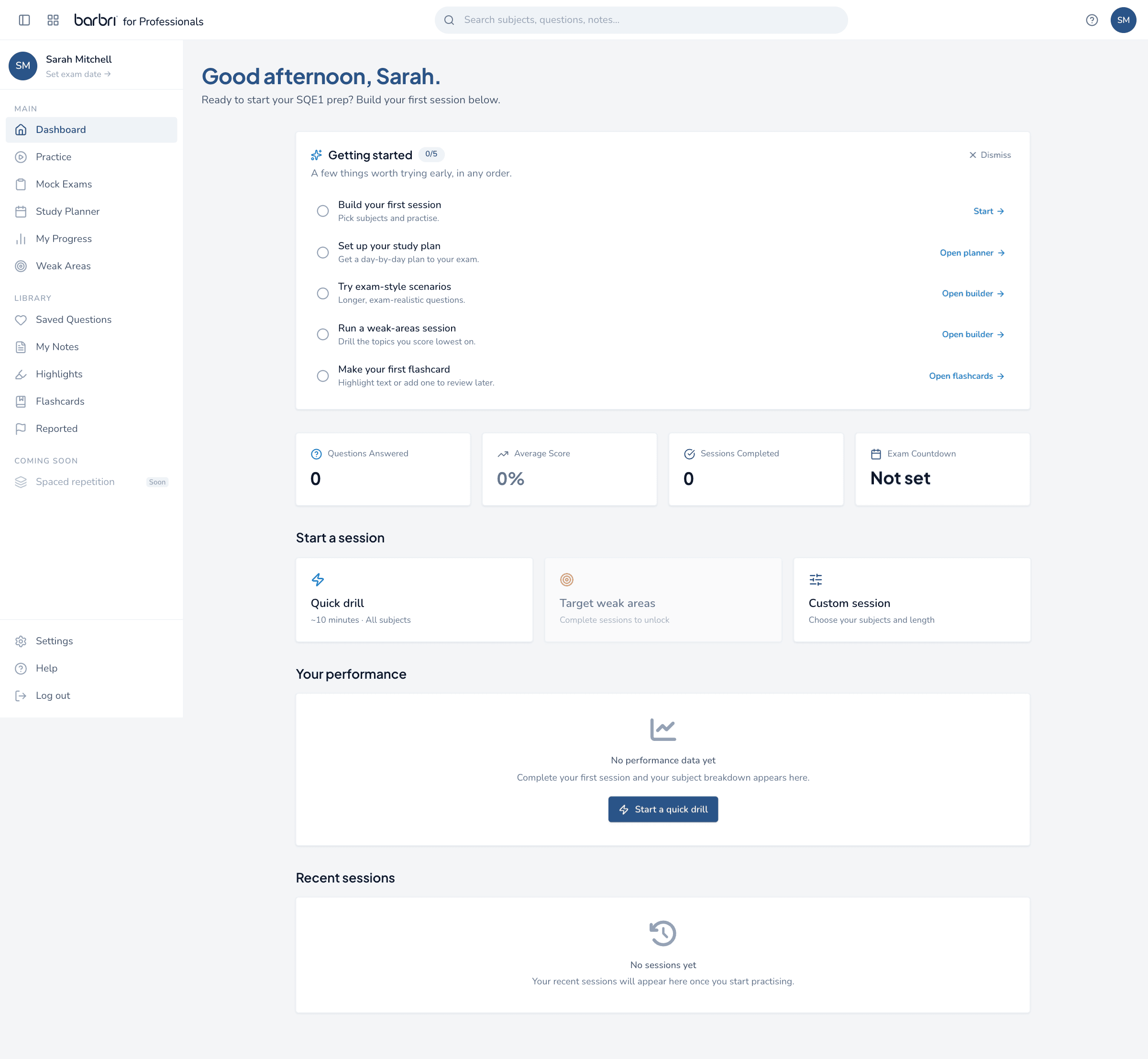
Task: Click Start for Build your first session
Action: (x=989, y=211)
